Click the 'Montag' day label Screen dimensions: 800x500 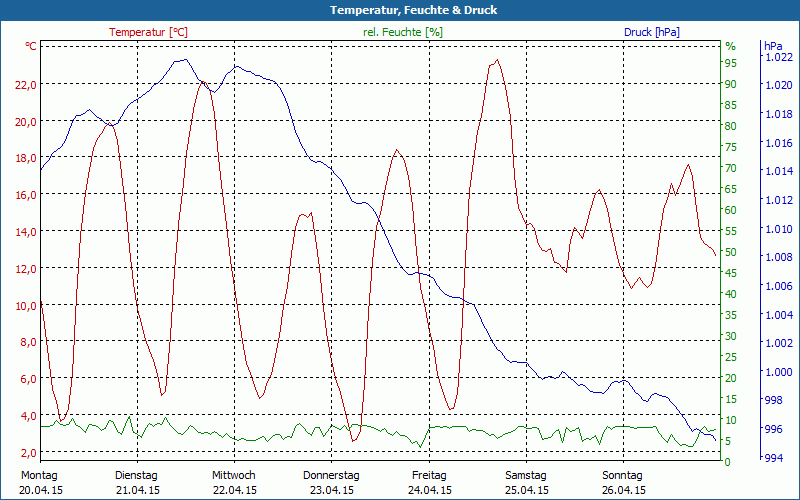(39, 475)
